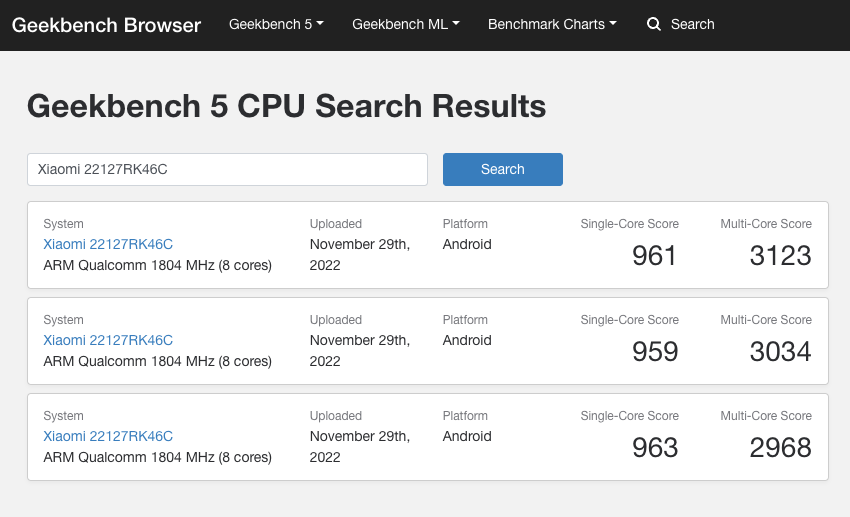Click the magnifying glass search icon
Image resolution: width=850 pixels, height=517 pixels.
click(654, 24)
